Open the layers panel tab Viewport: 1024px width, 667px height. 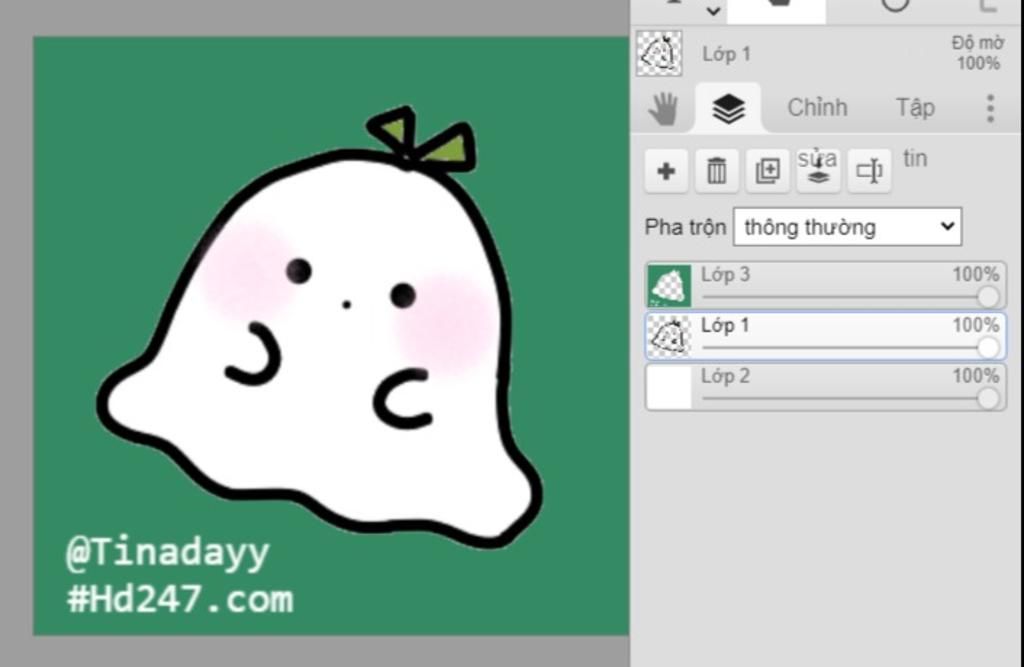point(728,108)
